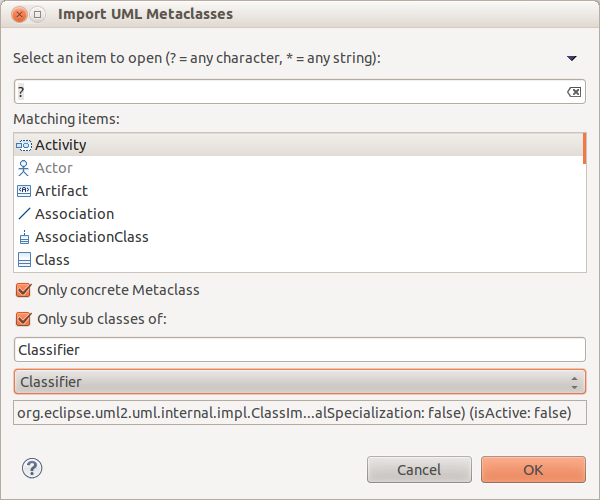Image resolution: width=600 pixels, height=500 pixels.
Task: Click the Artifact icon in list
Action: [24, 191]
